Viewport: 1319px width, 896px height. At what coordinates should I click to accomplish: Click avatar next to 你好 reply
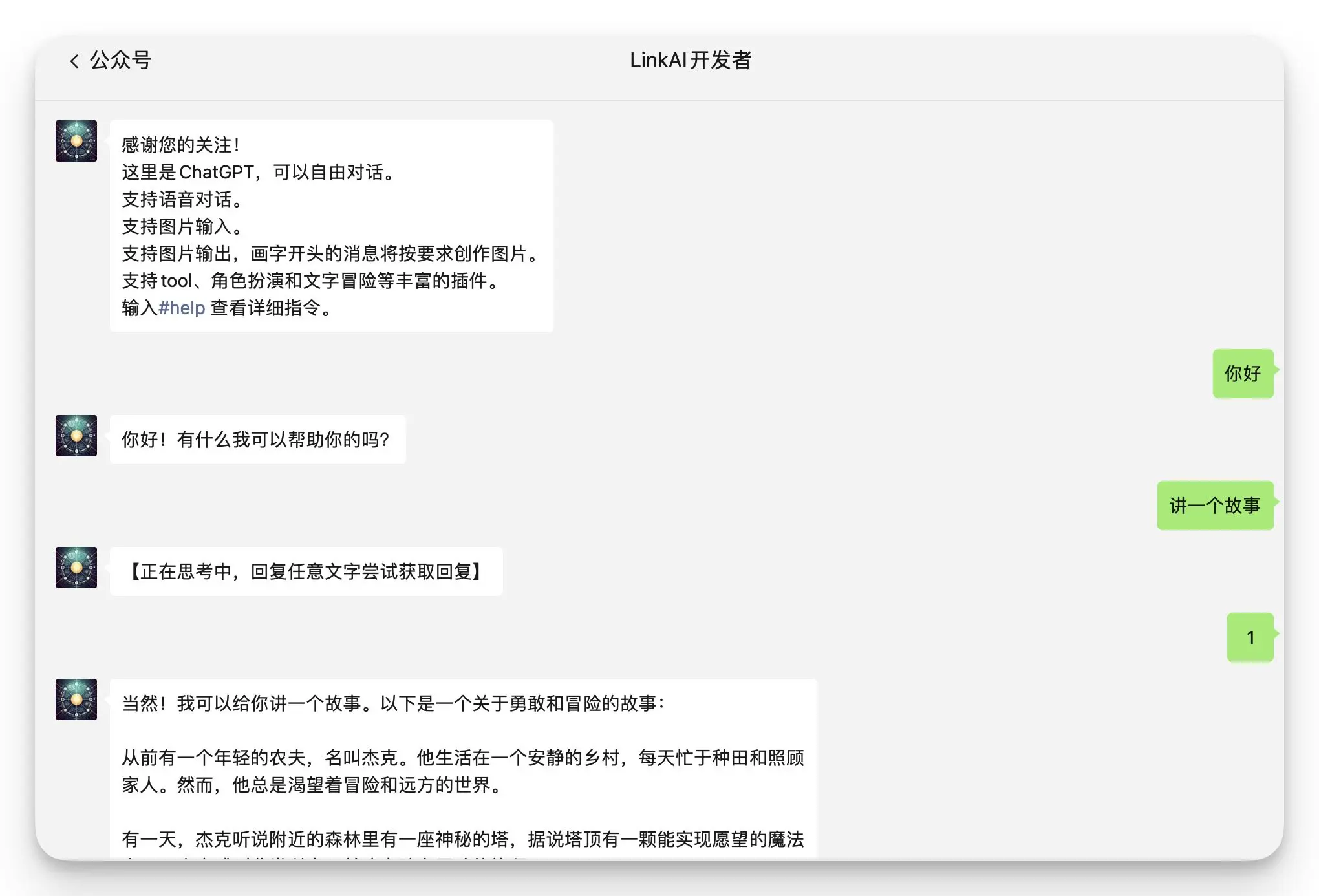[x=76, y=436]
